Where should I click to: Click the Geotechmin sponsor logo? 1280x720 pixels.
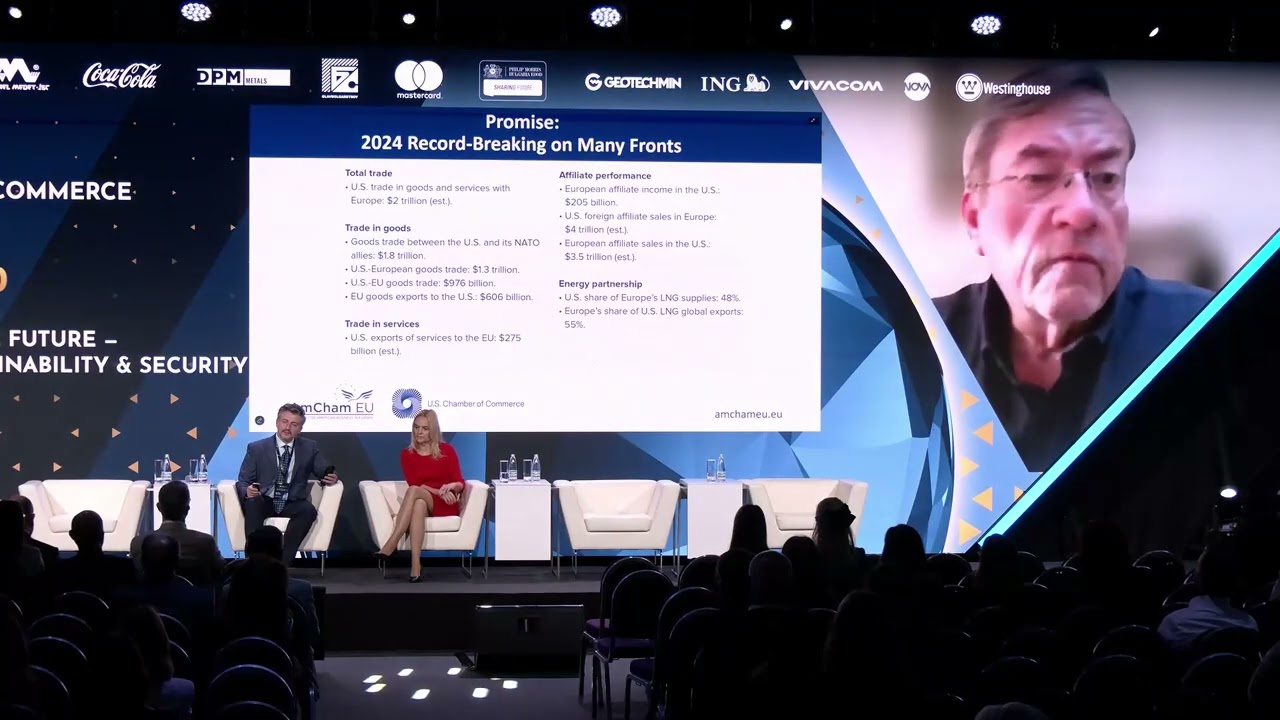[633, 82]
